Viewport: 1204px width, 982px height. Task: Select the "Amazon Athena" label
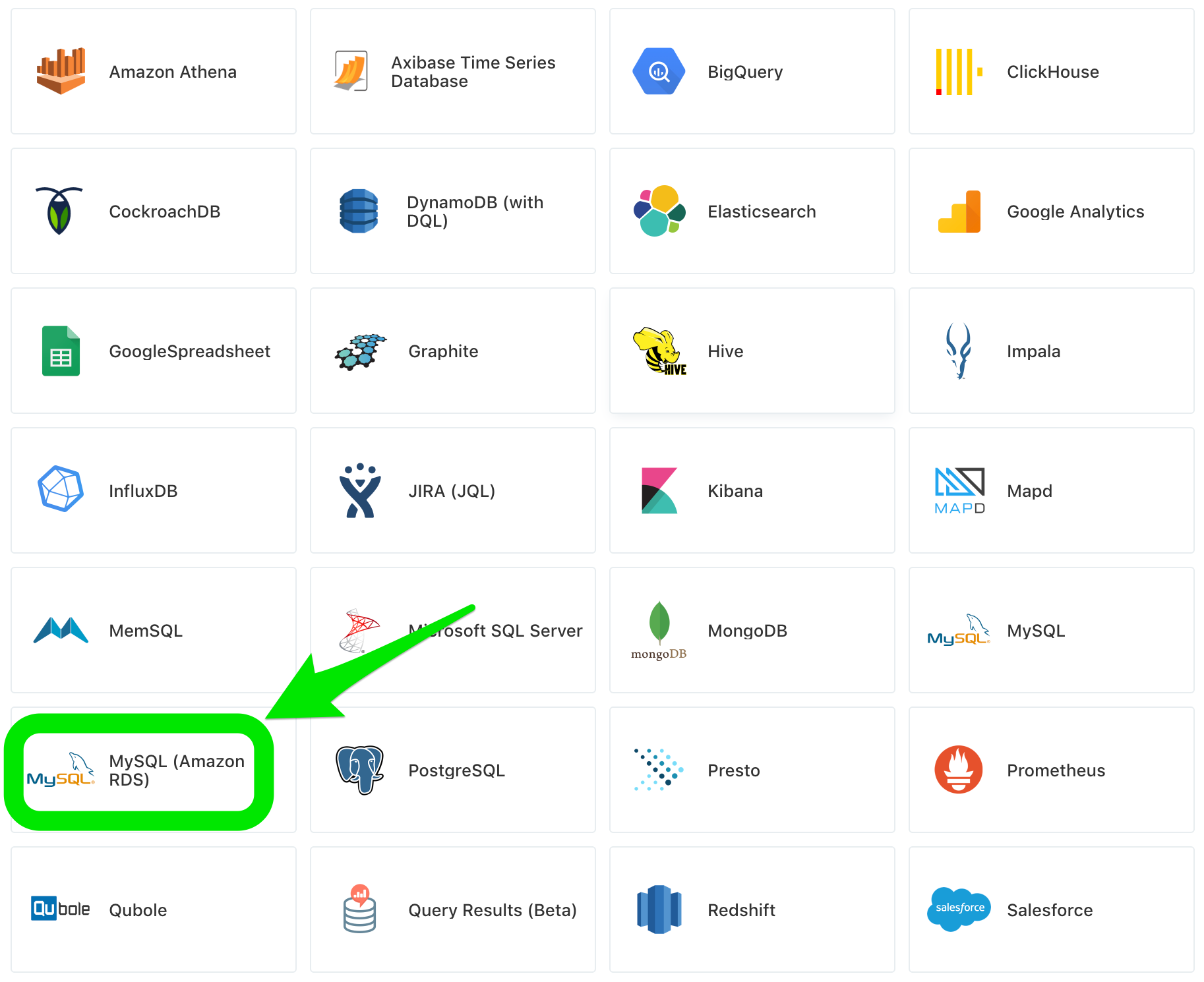pyautogui.click(x=173, y=72)
